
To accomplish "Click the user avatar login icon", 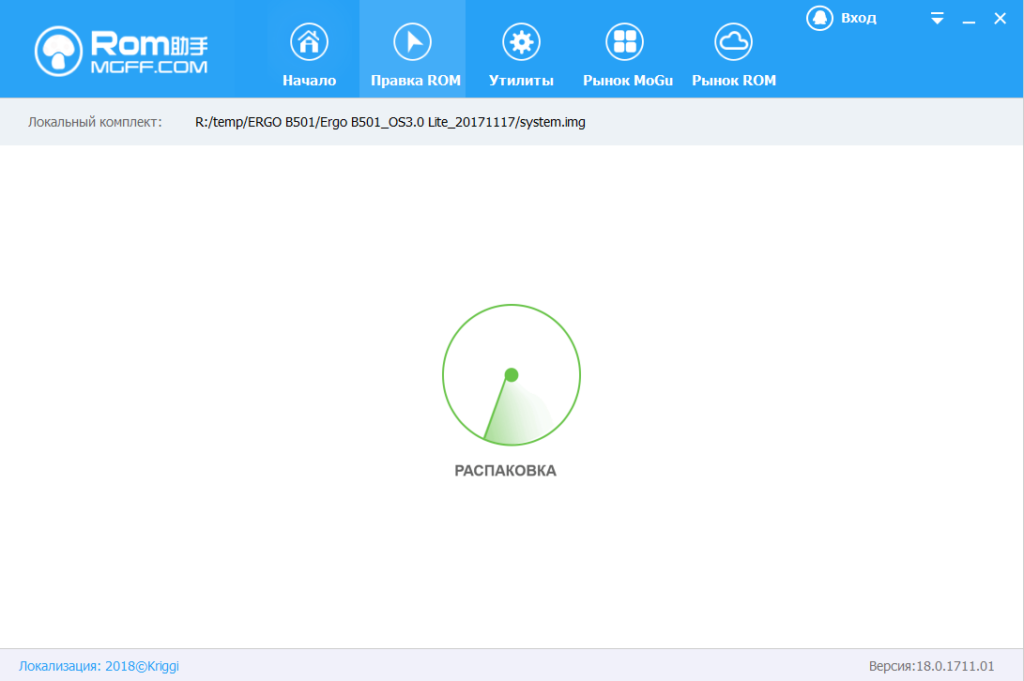I will (820, 18).
